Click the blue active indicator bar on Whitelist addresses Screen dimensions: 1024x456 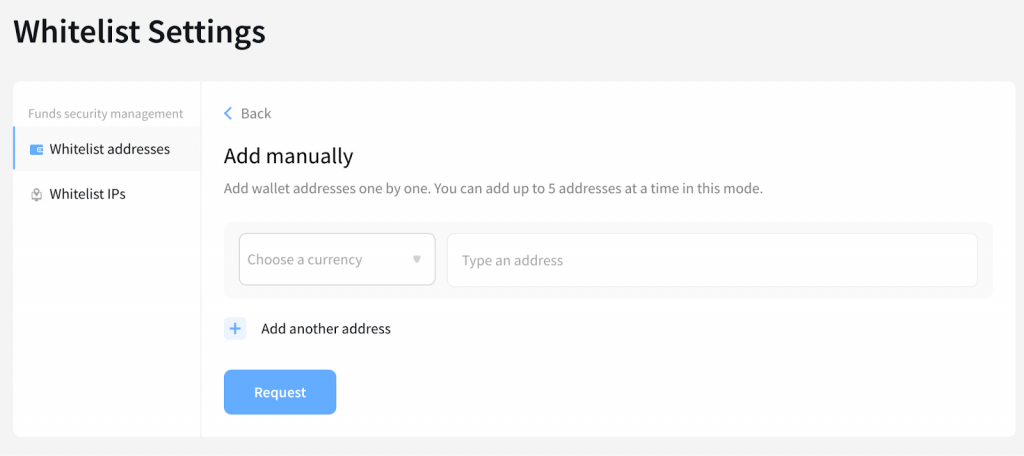click(x=14, y=149)
